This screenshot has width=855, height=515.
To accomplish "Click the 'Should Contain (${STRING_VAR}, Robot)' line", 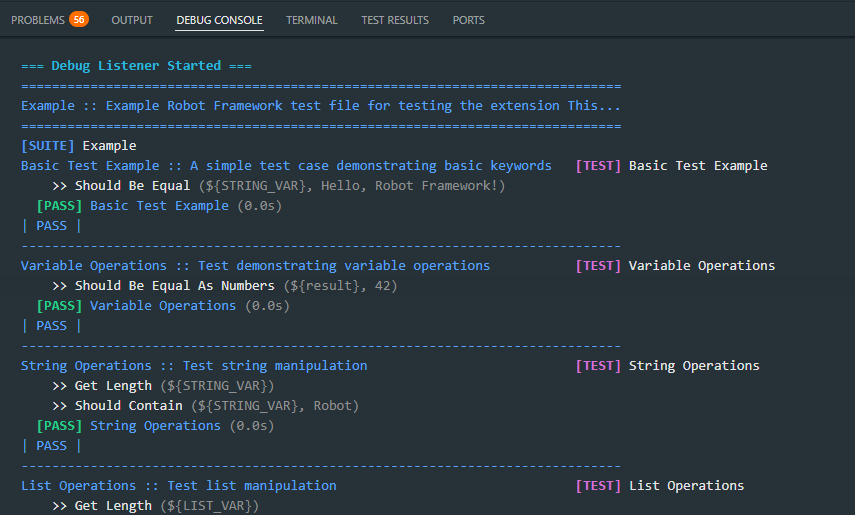I will [206, 406].
